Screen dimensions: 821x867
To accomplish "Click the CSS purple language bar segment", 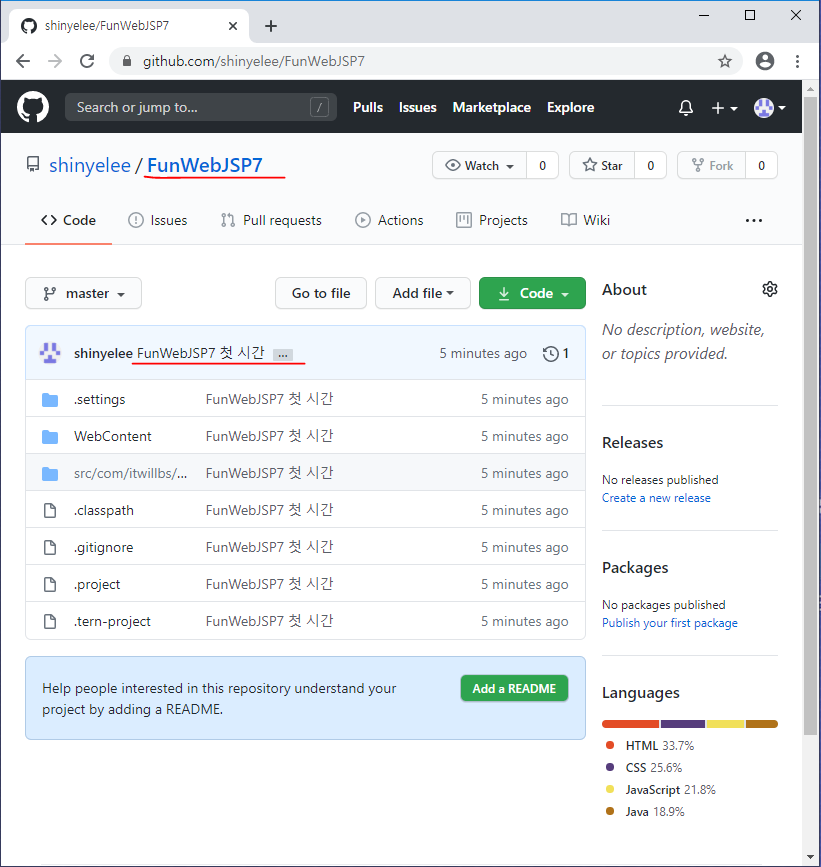I will (x=683, y=724).
